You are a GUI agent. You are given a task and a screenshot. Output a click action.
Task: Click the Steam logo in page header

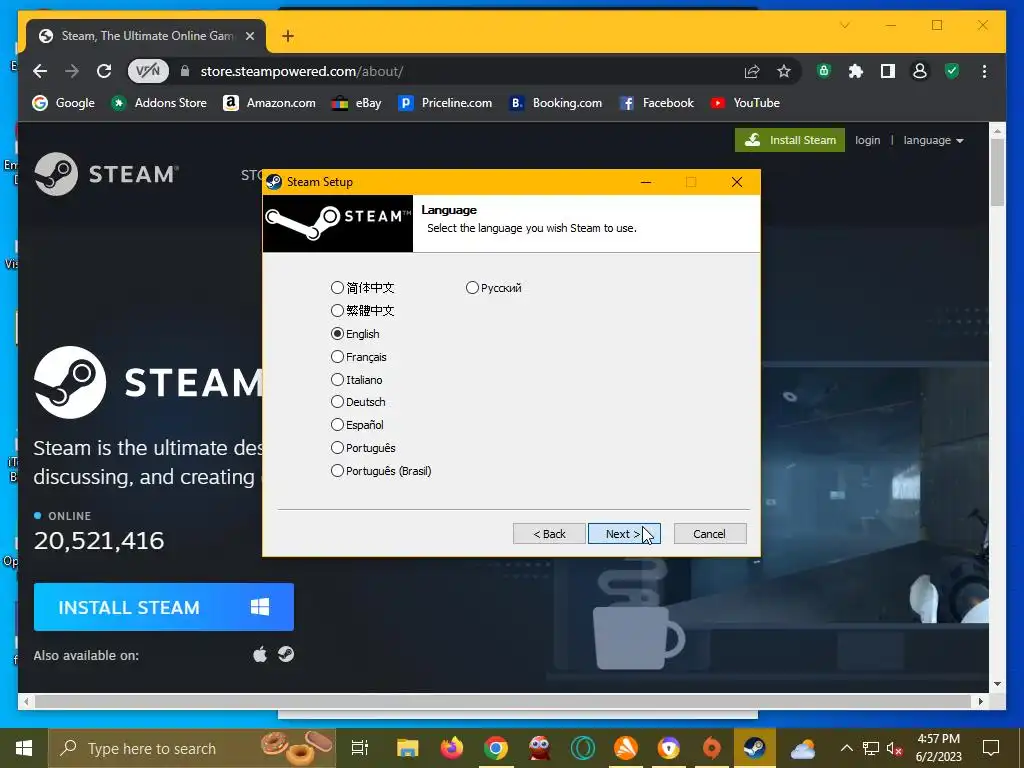[106, 174]
